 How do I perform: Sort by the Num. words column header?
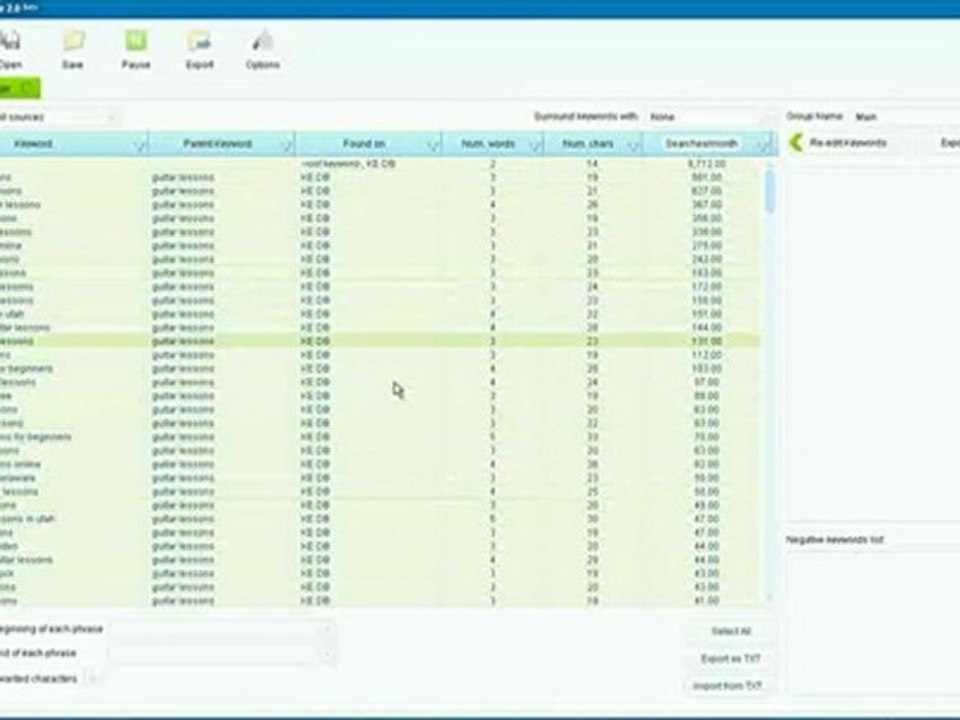pyautogui.click(x=488, y=144)
